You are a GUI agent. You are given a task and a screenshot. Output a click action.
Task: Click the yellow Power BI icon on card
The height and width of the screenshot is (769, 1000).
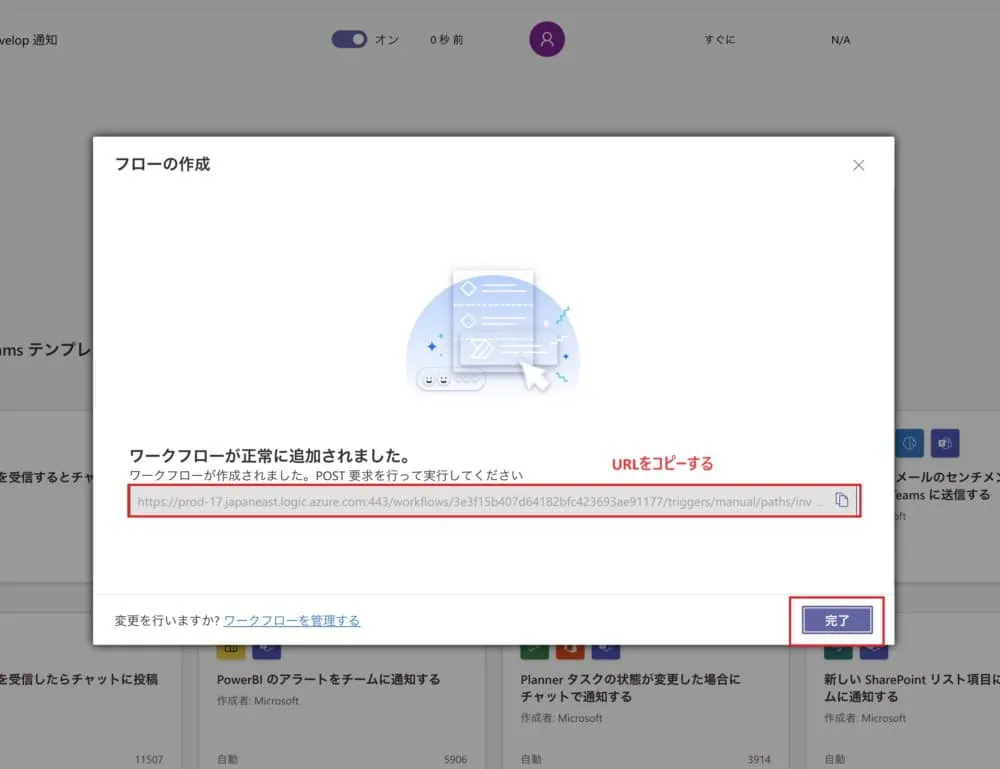(x=231, y=650)
